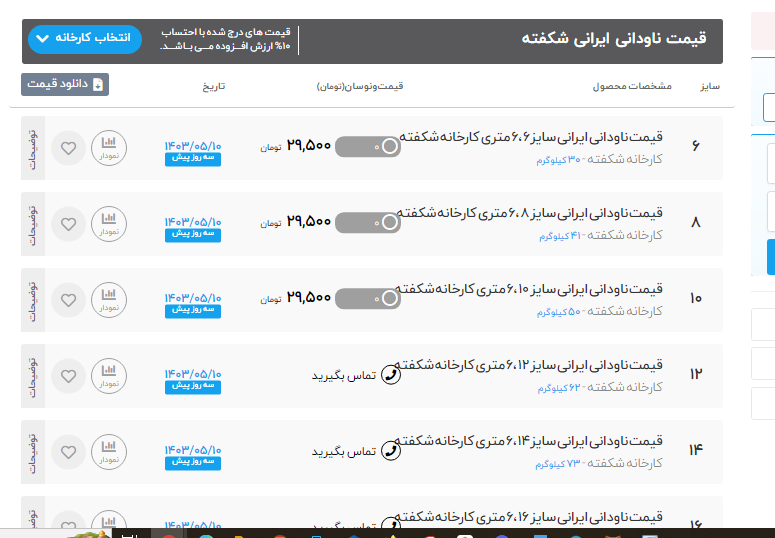Click phone icon in size 12 row
Screen dimensions: 775x538
(392, 376)
